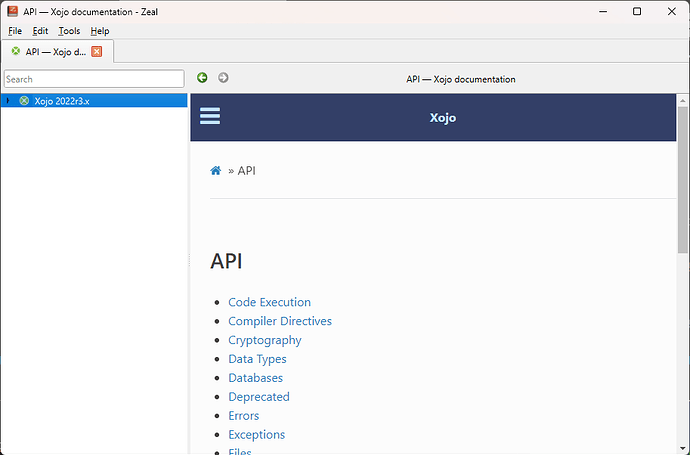Open the Data Types link
The image size is (690, 455).
pos(257,359)
